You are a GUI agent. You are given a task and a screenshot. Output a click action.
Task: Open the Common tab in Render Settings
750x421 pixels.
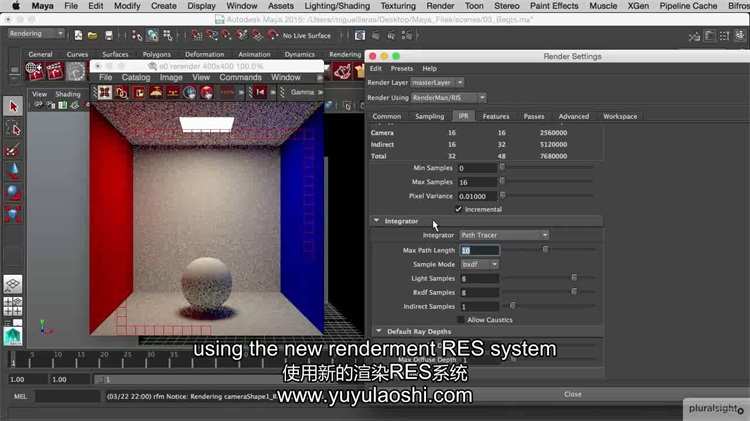click(x=386, y=116)
